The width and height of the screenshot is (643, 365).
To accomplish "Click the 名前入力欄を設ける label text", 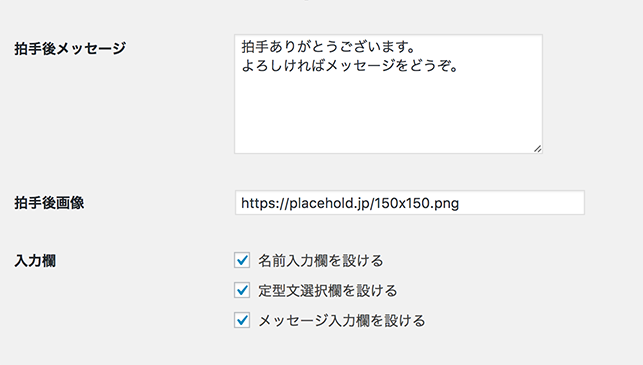I will pos(320,260).
